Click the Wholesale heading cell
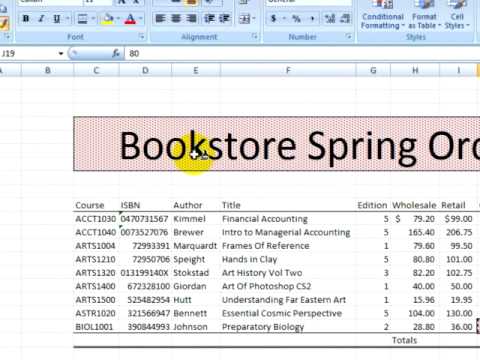This screenshot has width=480, height=360. tap(414, 205)
